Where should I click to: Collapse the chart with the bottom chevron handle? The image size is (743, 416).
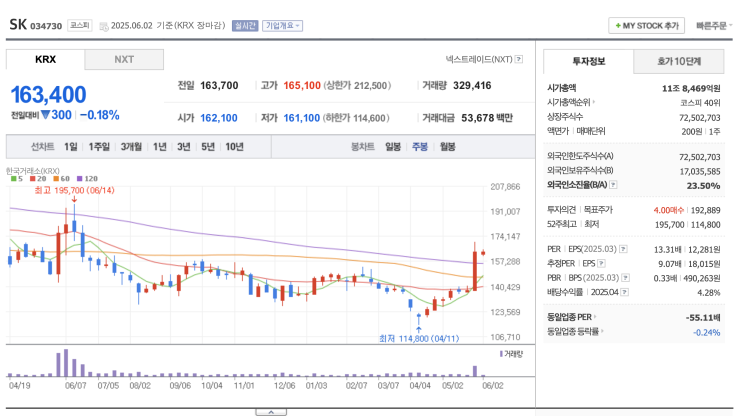pyautogui.click(x=271, y=412)
